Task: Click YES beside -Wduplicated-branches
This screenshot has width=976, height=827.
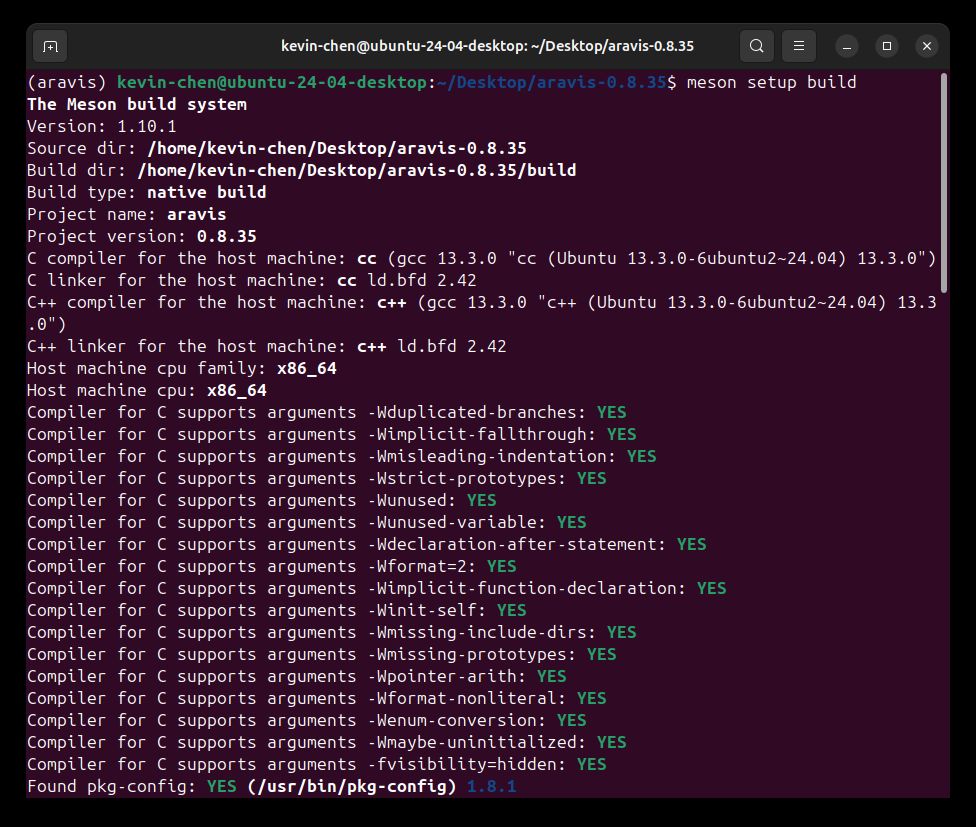Action: (612, 413)
